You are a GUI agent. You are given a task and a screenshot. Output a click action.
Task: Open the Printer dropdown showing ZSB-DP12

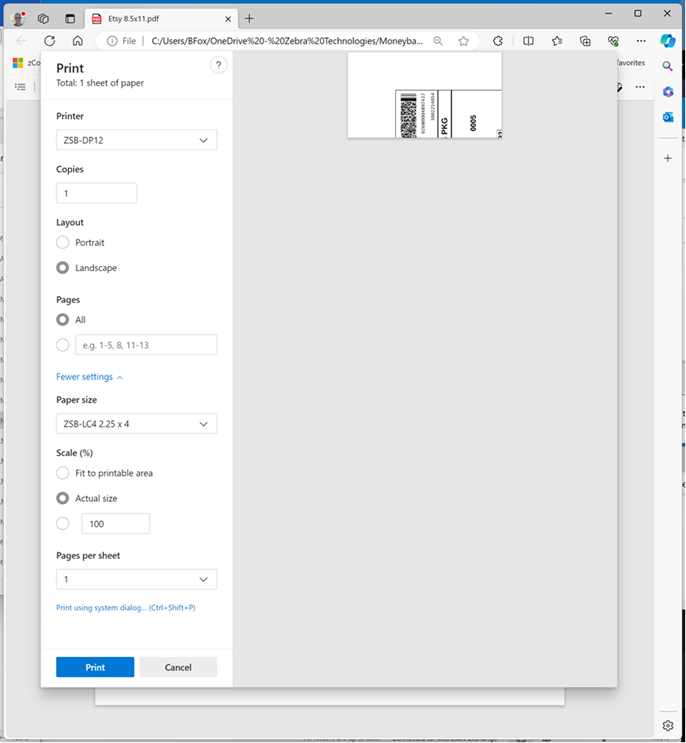point(136,140)
